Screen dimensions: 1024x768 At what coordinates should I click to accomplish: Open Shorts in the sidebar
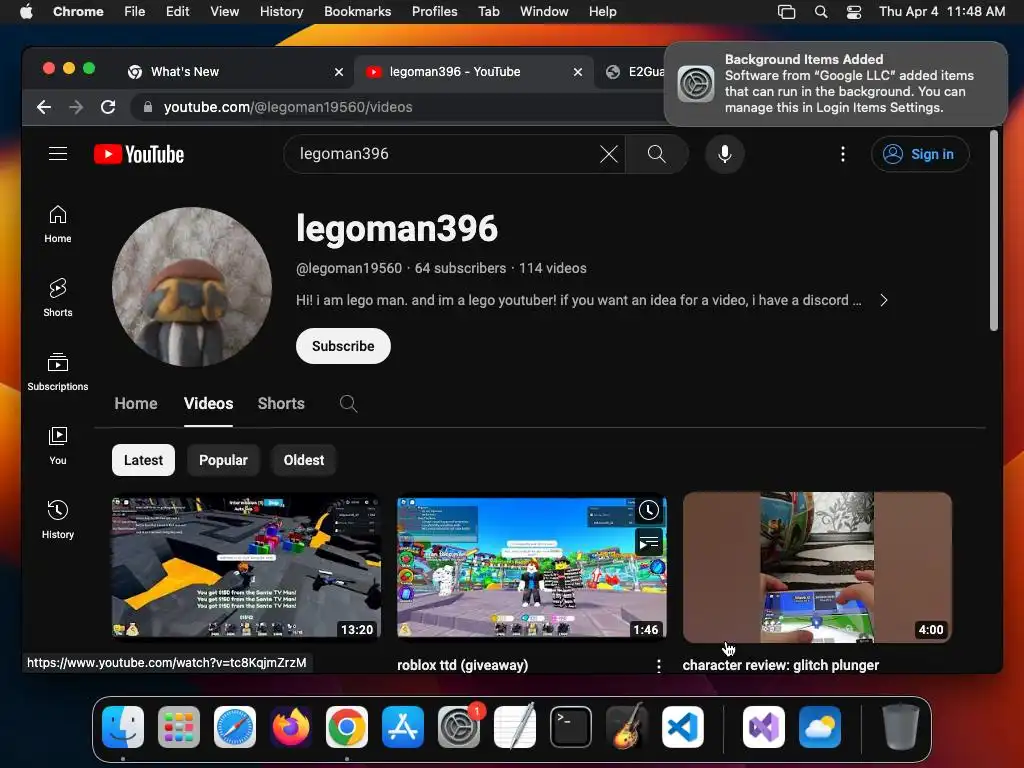point(57,298)
